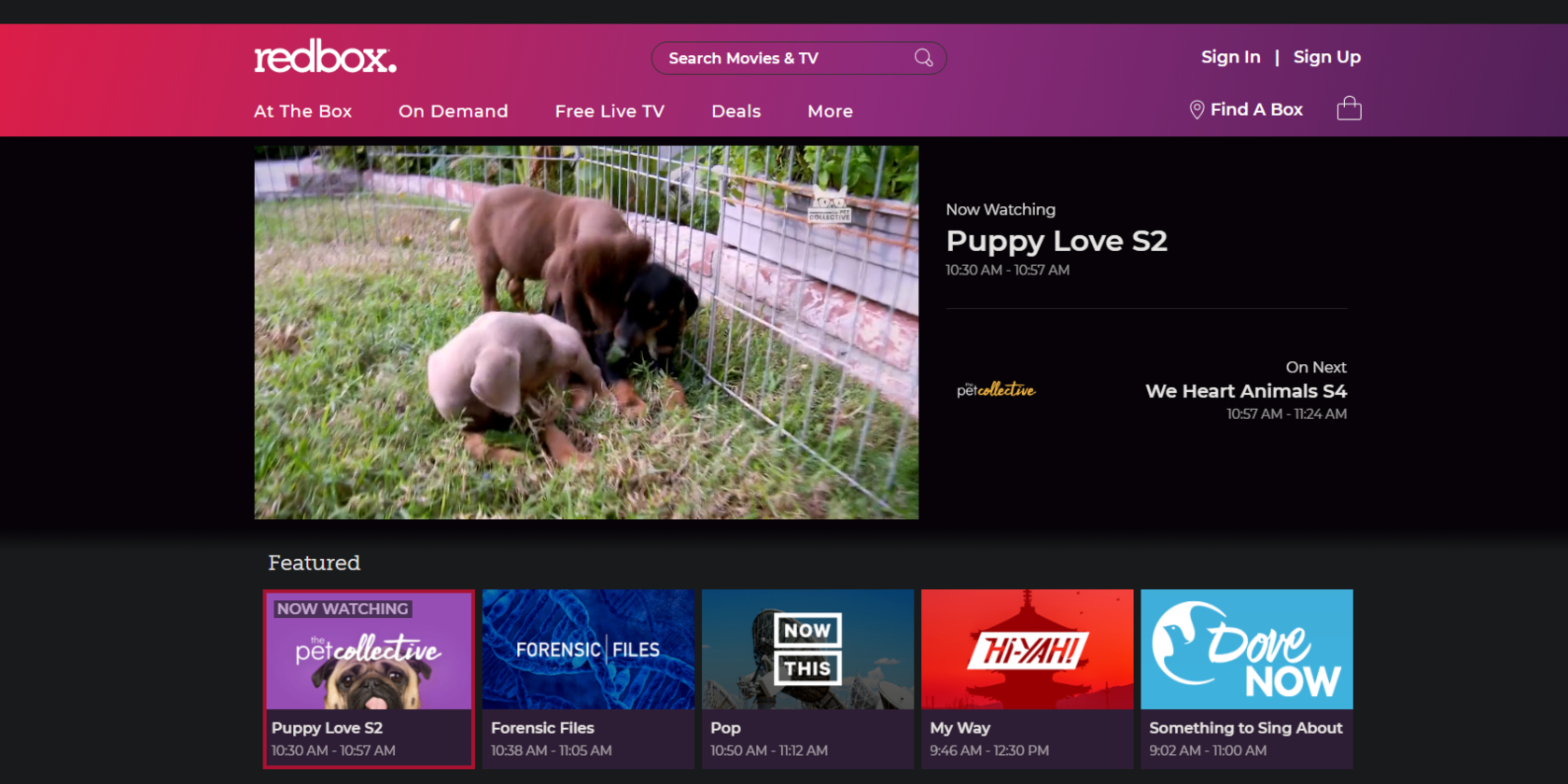Select the Dove Now channel tile
The height and width of the screenshot is (784, 1568).
1246,678
